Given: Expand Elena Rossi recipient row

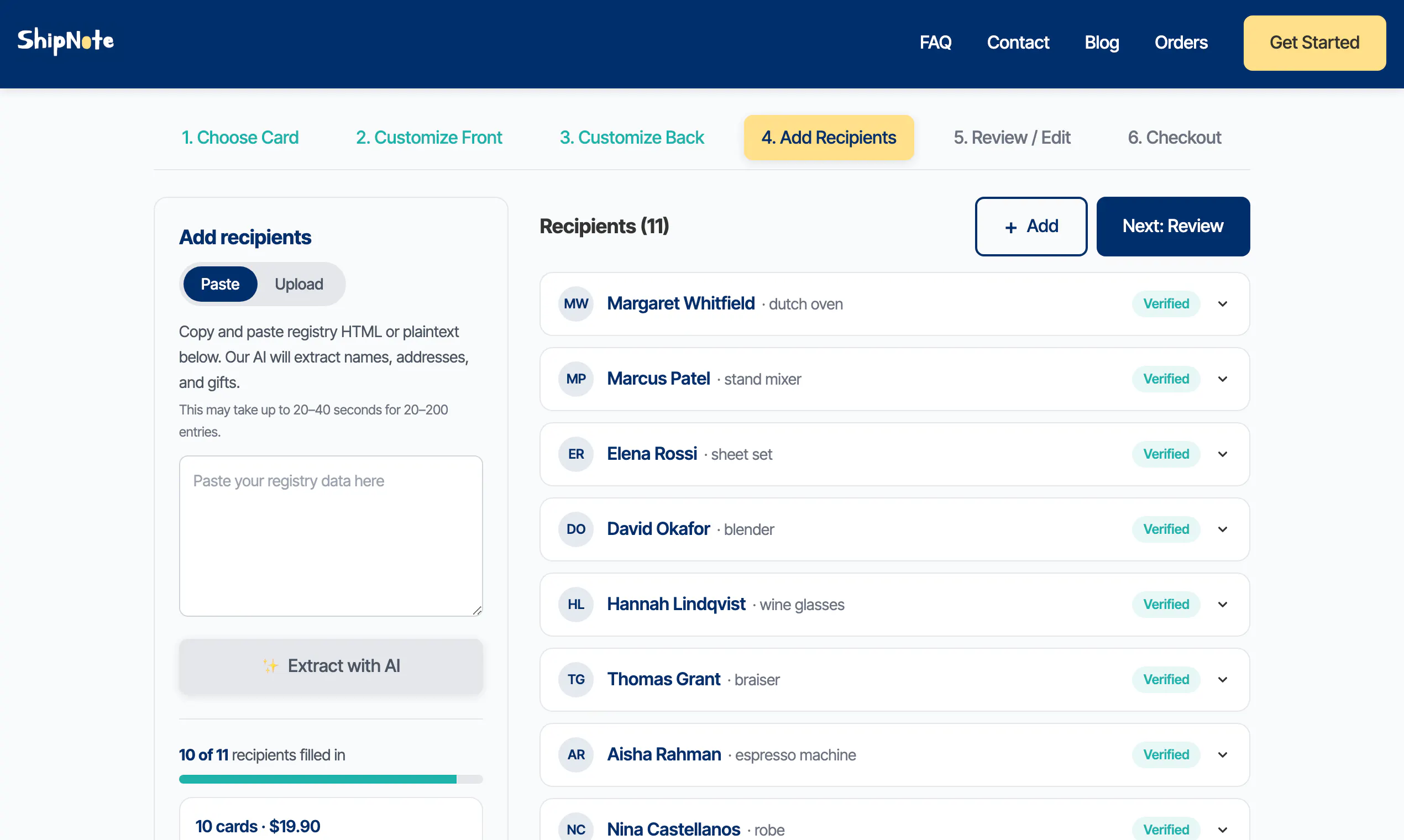Looking at the screenshot, I should (x=1223, y=454).
